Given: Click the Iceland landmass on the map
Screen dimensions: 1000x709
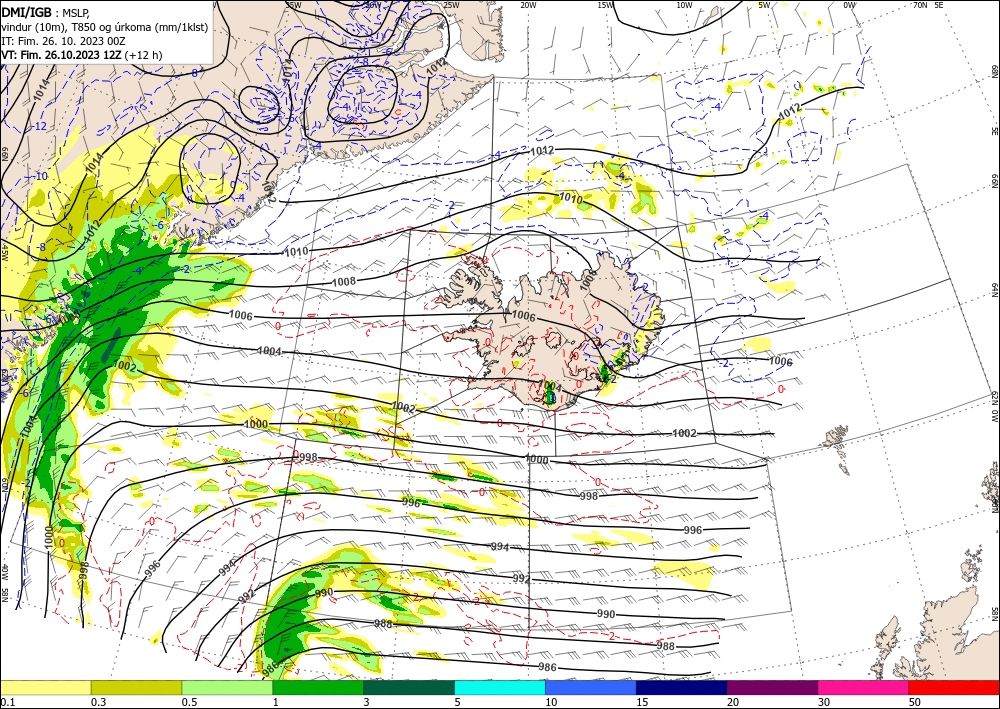Looking at the screenshot, I should pos(548,332).
